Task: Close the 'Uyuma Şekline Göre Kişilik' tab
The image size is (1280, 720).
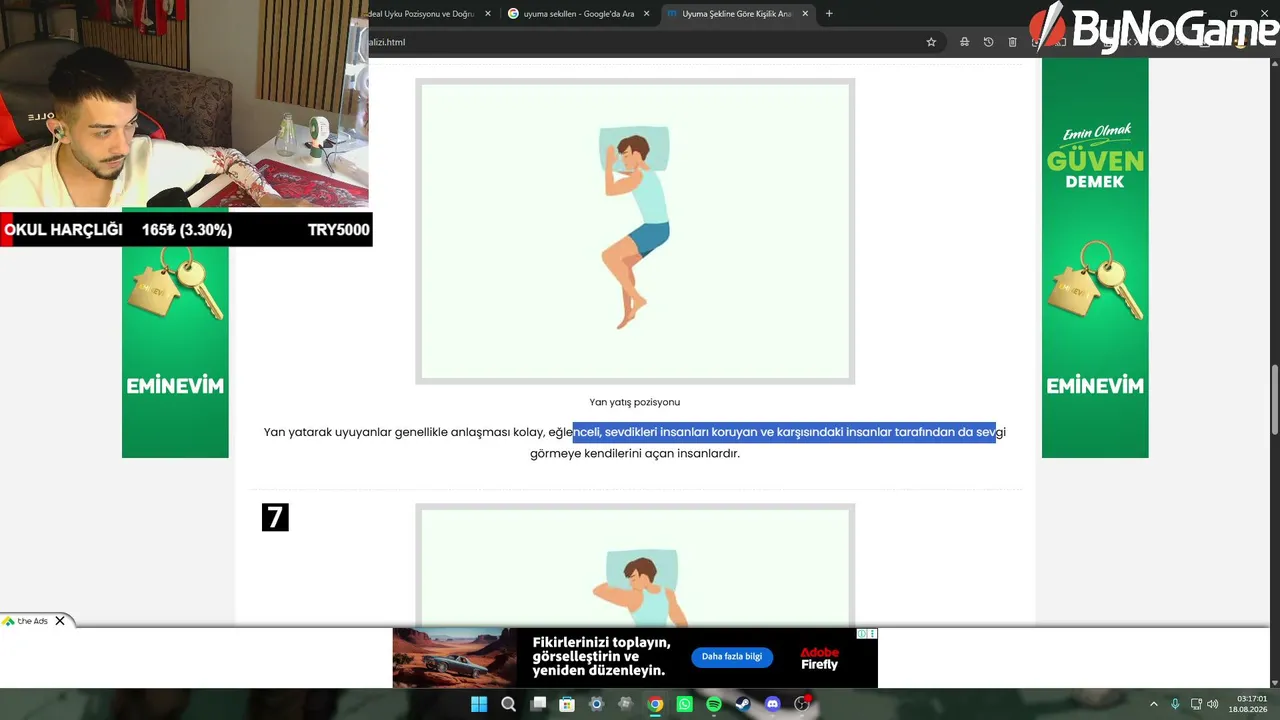Action: click(805, 14)
